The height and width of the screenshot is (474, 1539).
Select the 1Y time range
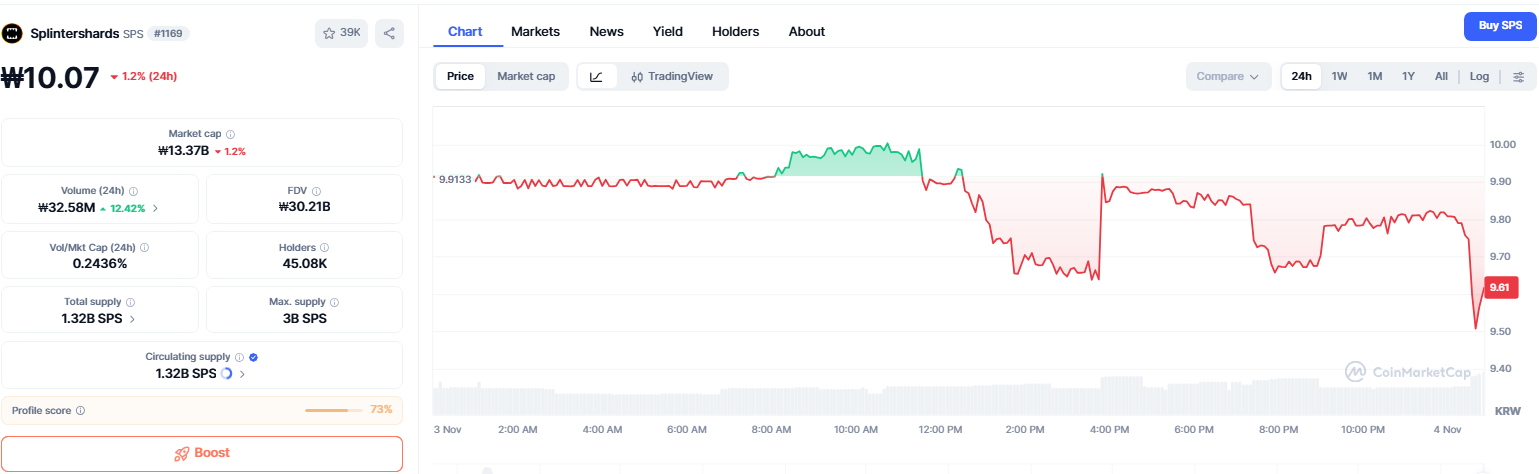[x=1408, y=77]
